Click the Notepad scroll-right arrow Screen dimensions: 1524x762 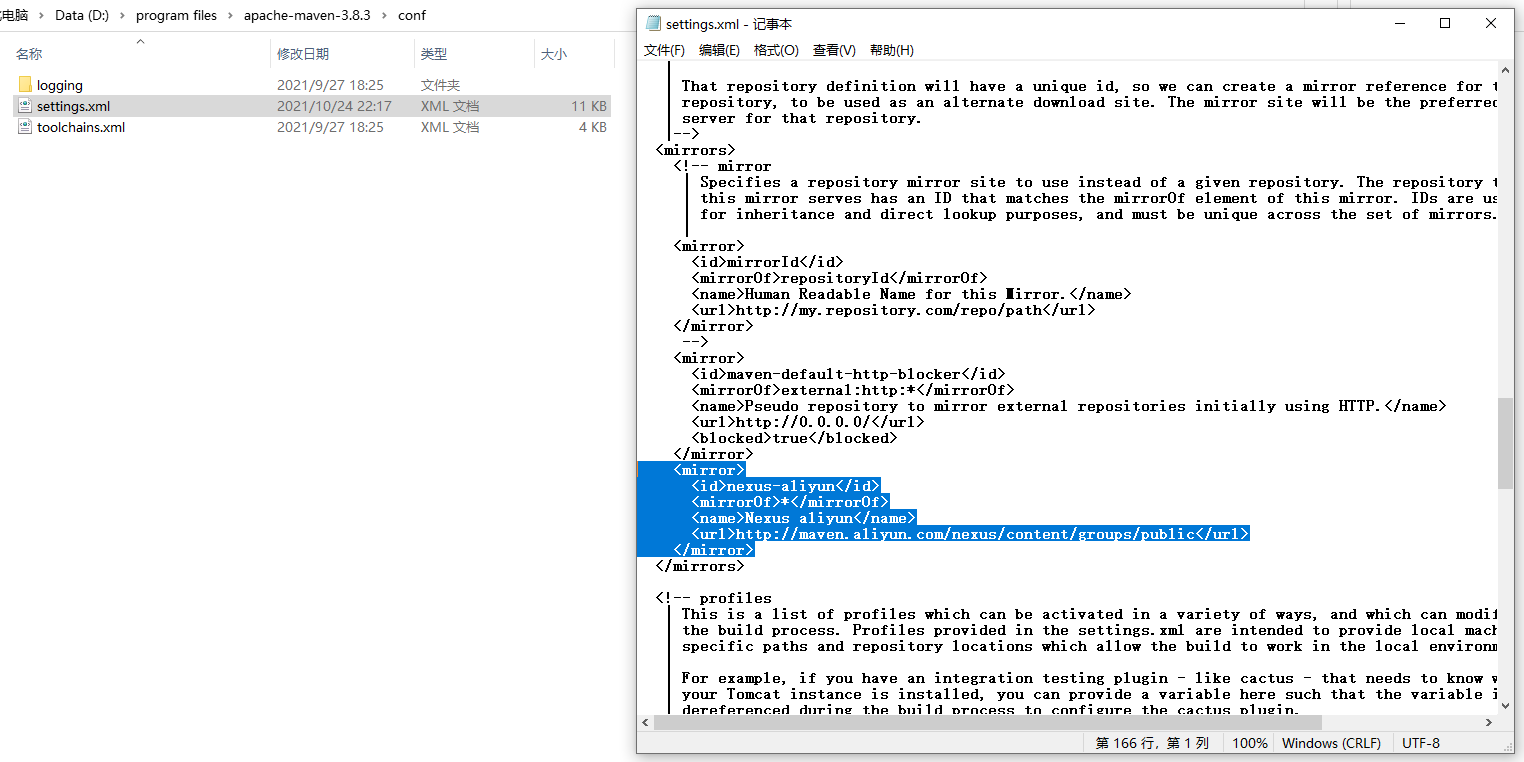(x=1490, y=722)
